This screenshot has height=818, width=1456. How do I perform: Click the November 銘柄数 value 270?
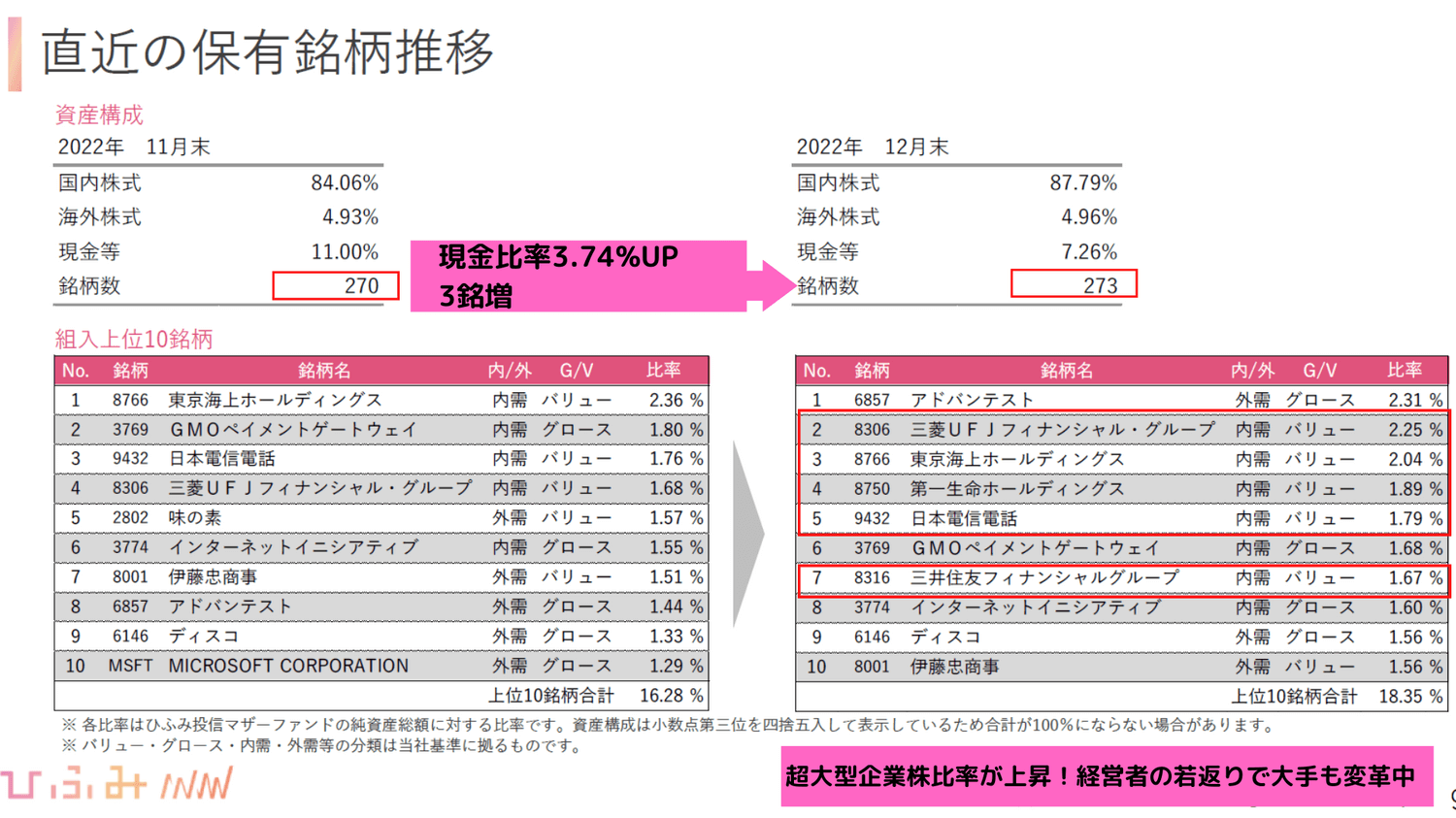click(361, 286)
